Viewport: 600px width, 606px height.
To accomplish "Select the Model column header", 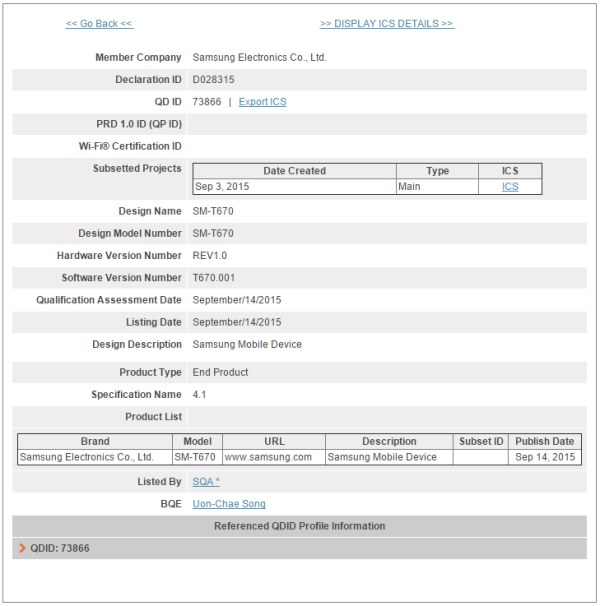I will click(197, 441).
